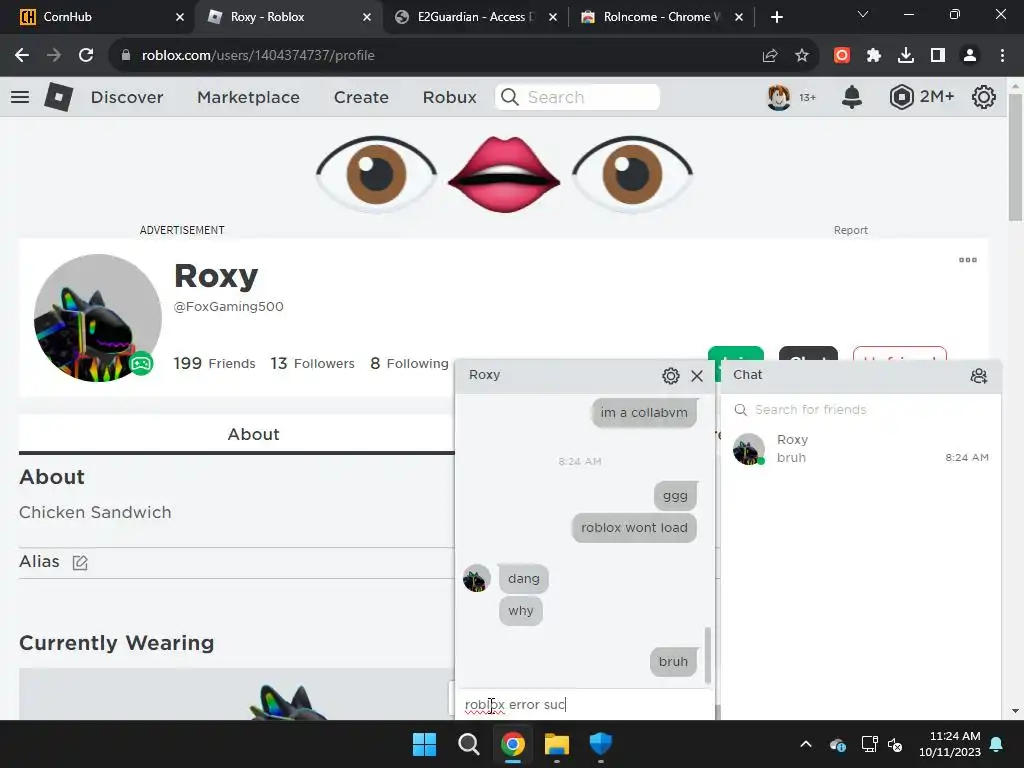Image resolution: width=1024 pixels, height=768 pixels.
Task: Close the Roxy chat conversation window
Action: (697, 376)
